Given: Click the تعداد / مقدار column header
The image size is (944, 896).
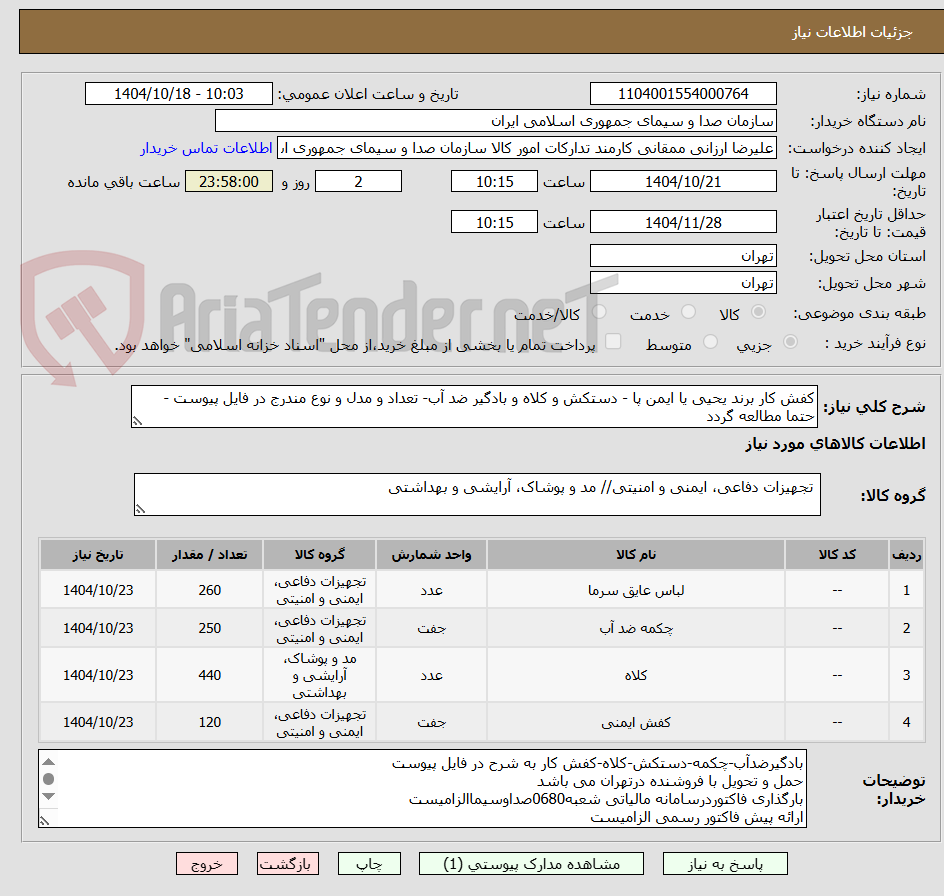Looking at the screenshot, I should 210,555.
